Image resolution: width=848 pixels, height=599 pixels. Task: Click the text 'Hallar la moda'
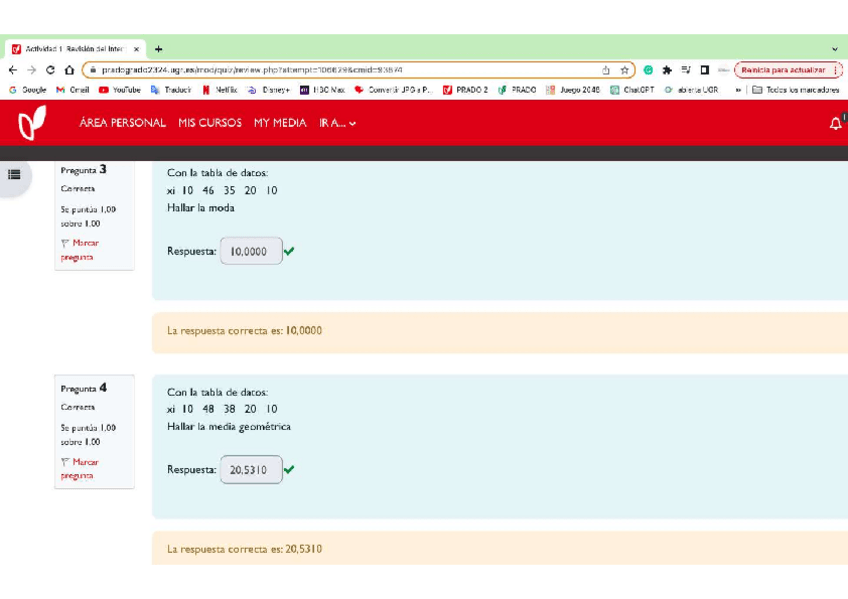point(201,208)
